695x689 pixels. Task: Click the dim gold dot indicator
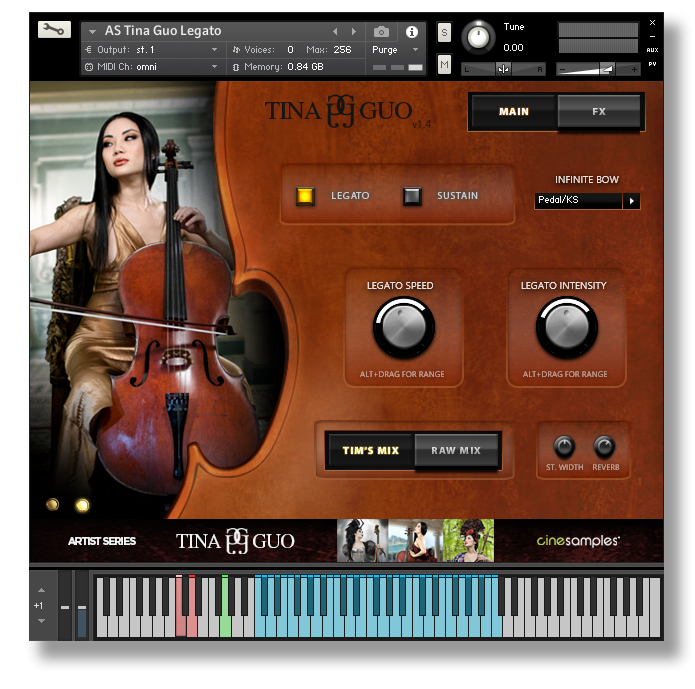coord(52,504)
